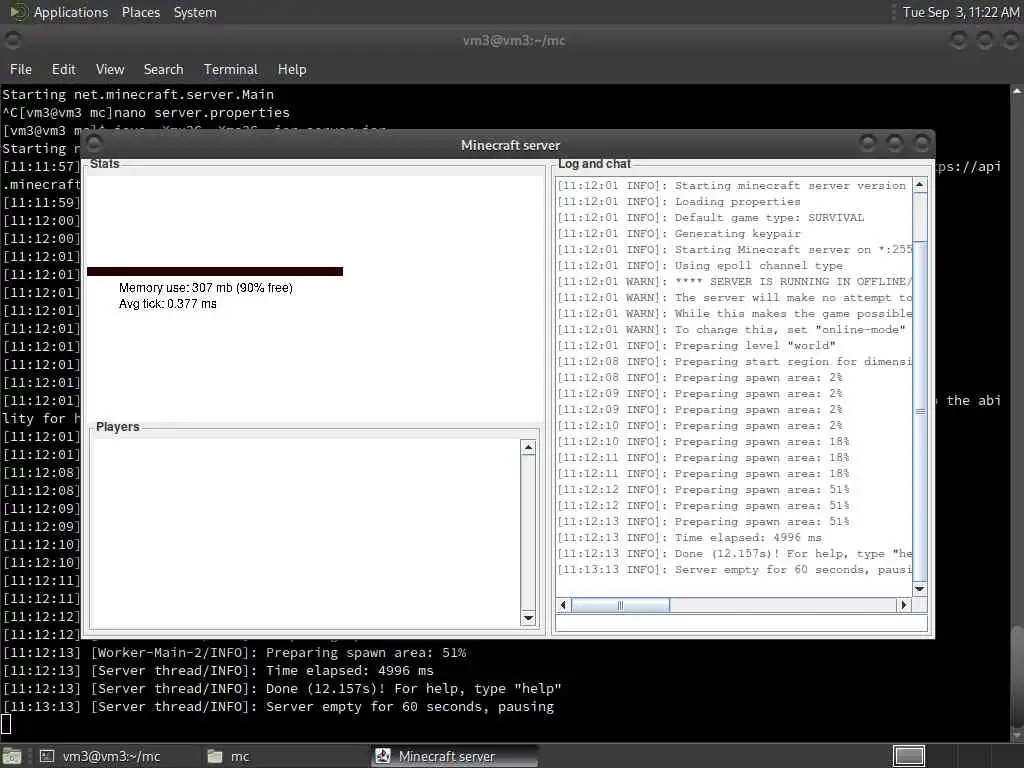Click the clock showing Tue Sep 3
Screen dimensions: 1024x768
[961, 12]
